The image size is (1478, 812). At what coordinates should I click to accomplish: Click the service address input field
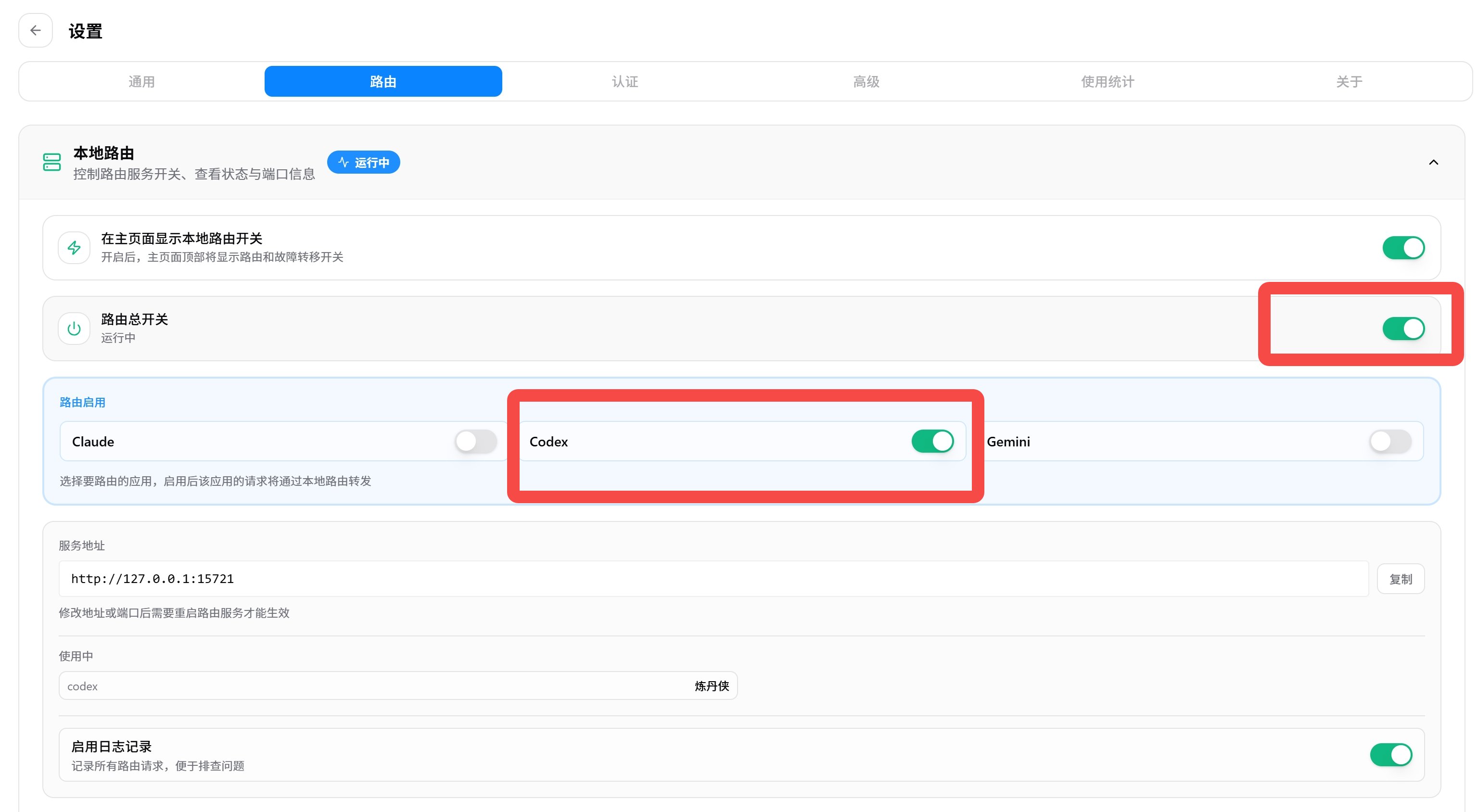714,578
